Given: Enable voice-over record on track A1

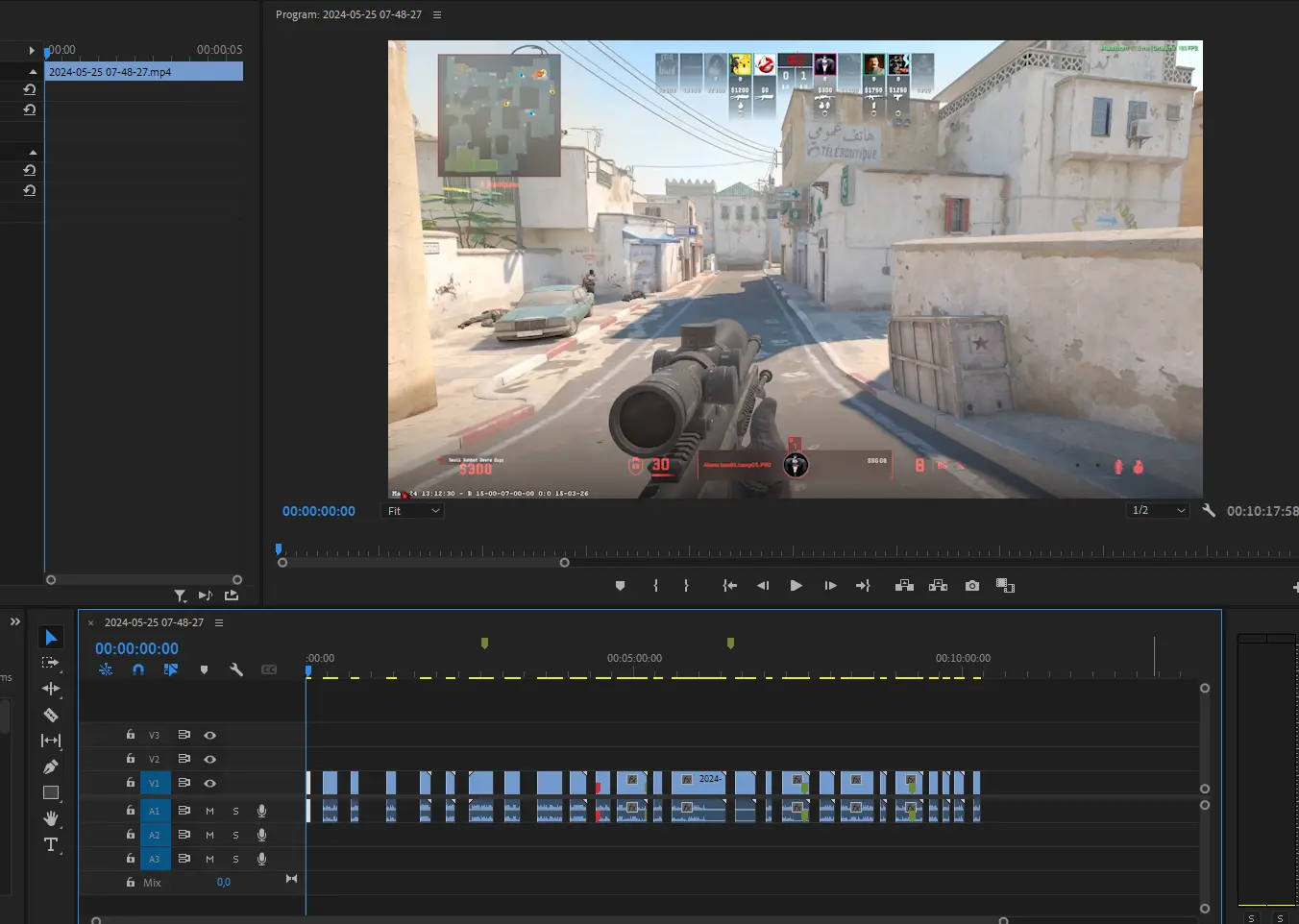Looking at the screenshot, I should 261,811.
